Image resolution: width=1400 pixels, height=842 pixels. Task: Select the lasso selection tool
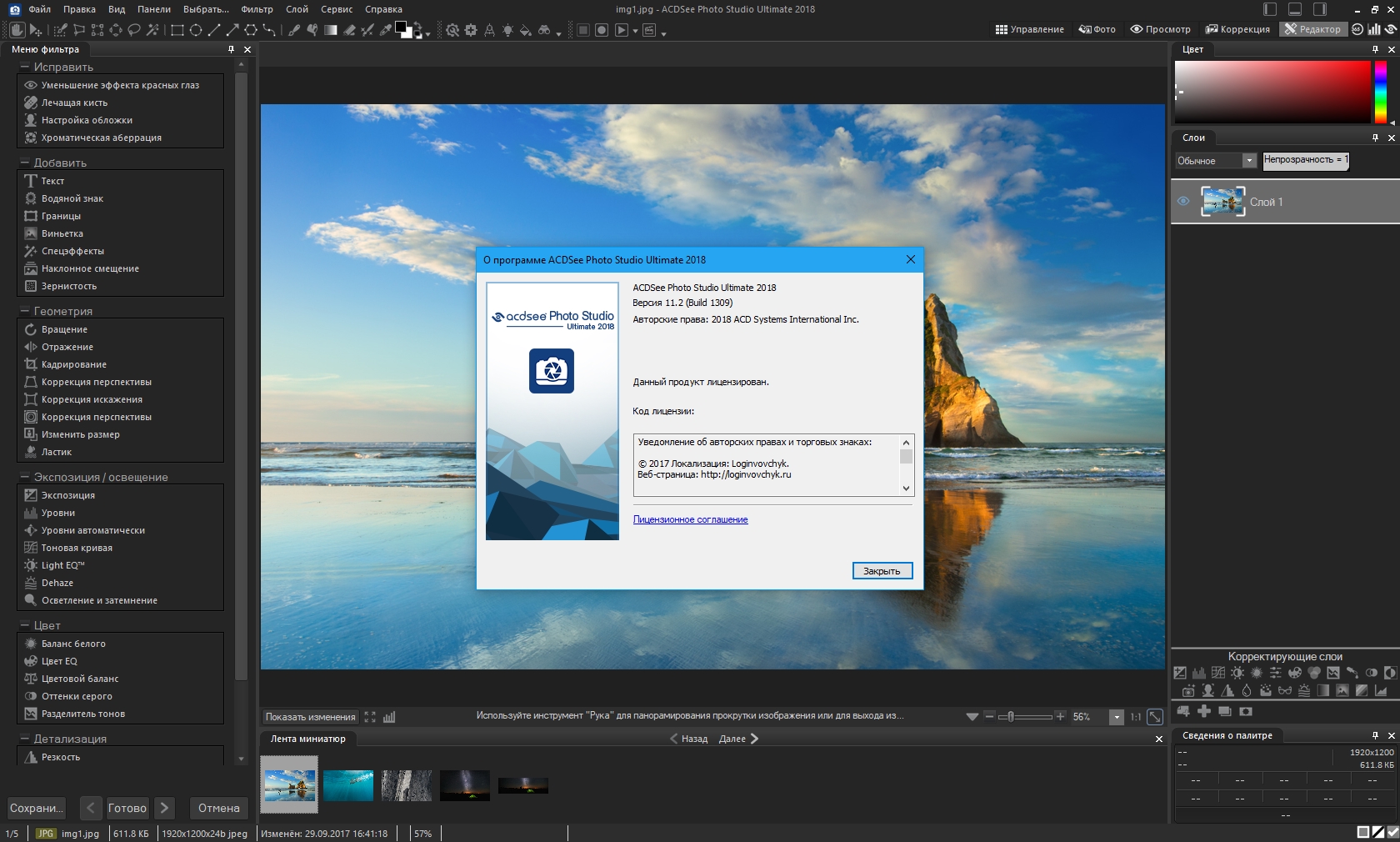pos(134,30)
